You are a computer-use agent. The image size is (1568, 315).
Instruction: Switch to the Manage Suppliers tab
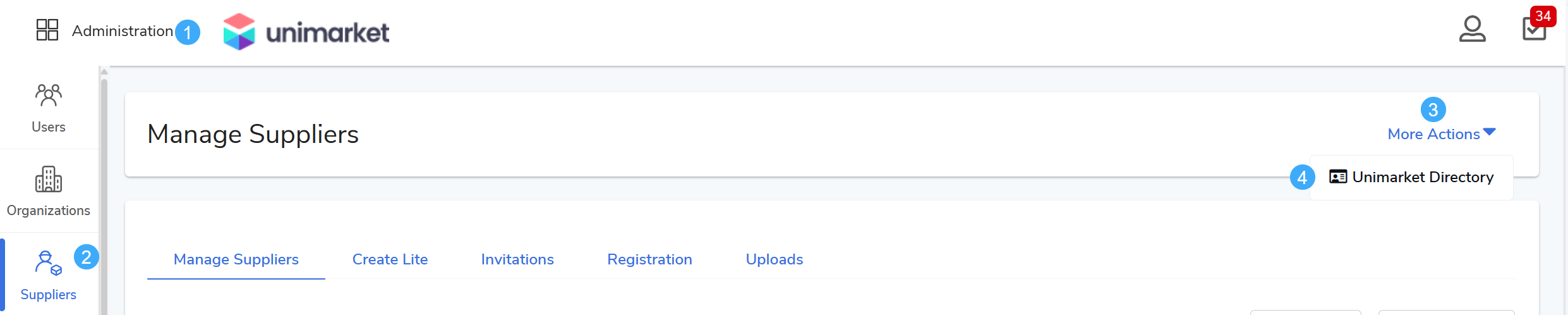pos(236,259)
